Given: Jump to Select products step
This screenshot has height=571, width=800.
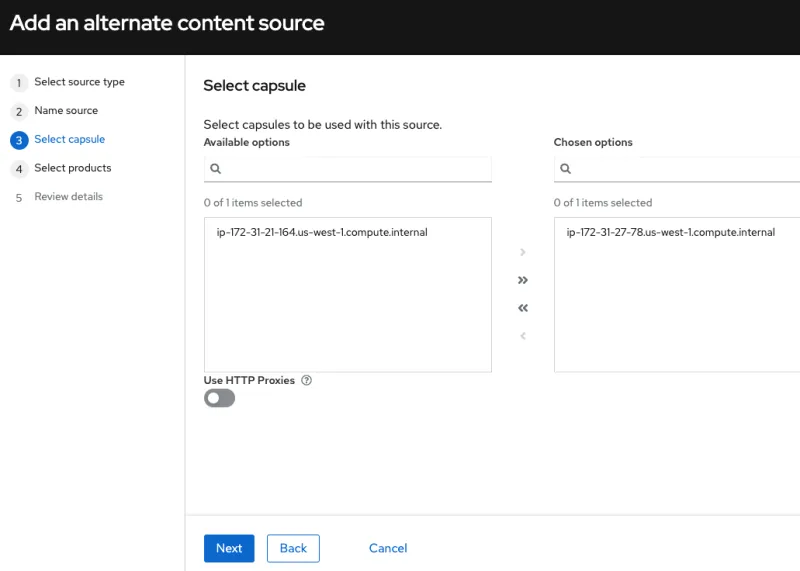Looking at the screenshot, I should (73, 168).
